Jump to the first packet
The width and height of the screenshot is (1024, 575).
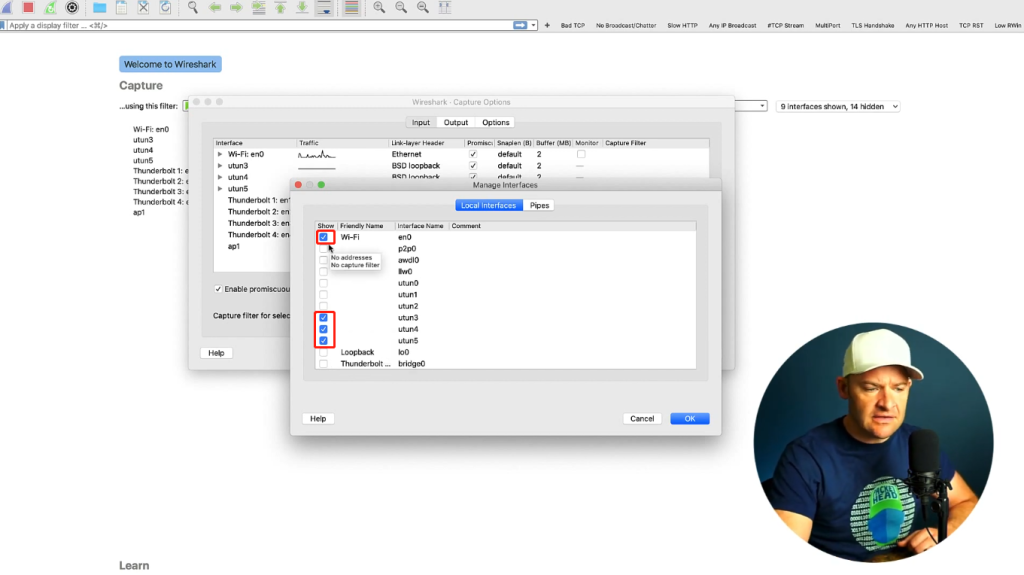click(x=280, y=7)
